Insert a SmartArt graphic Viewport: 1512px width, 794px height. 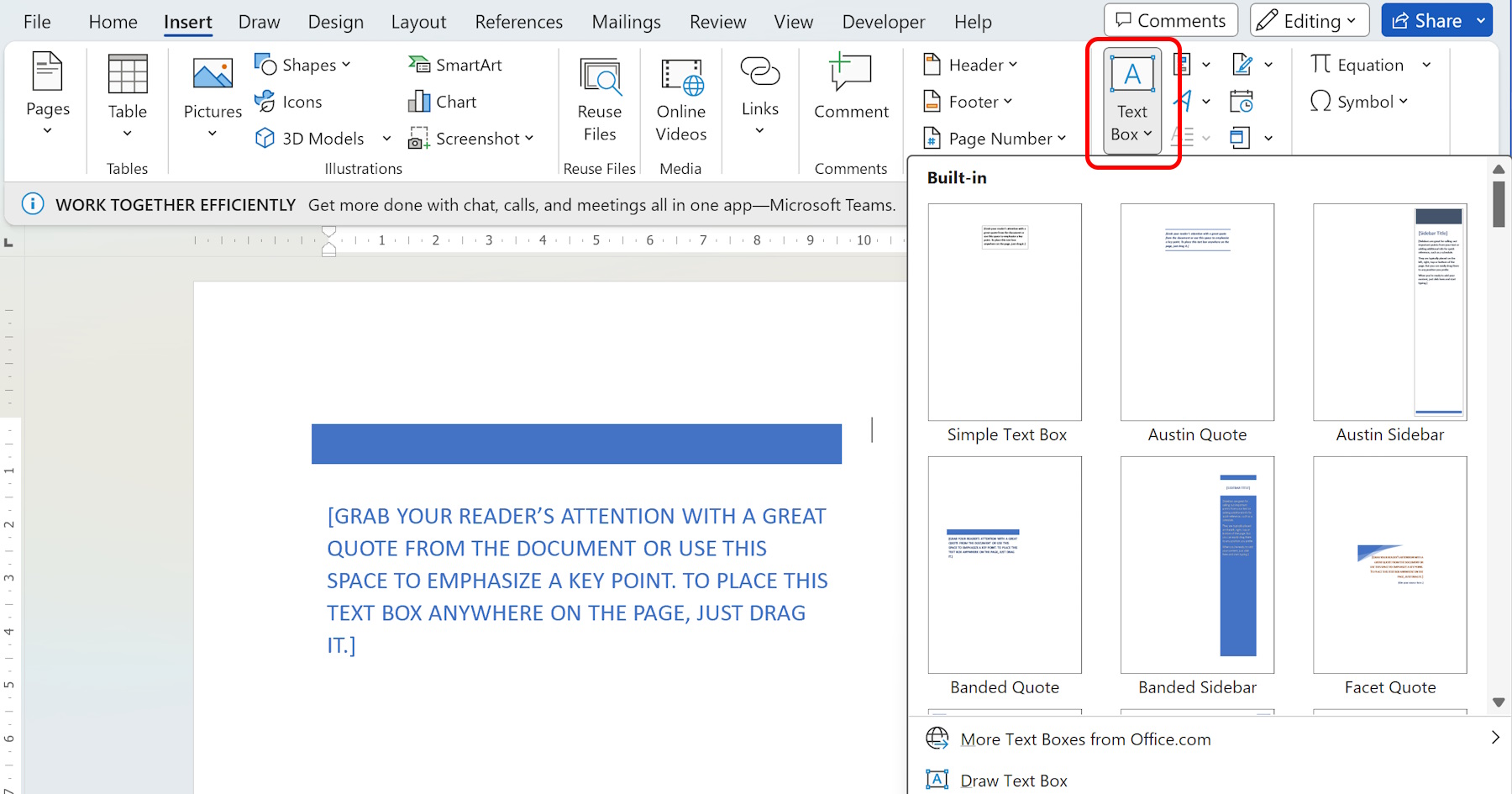[454, 64]
